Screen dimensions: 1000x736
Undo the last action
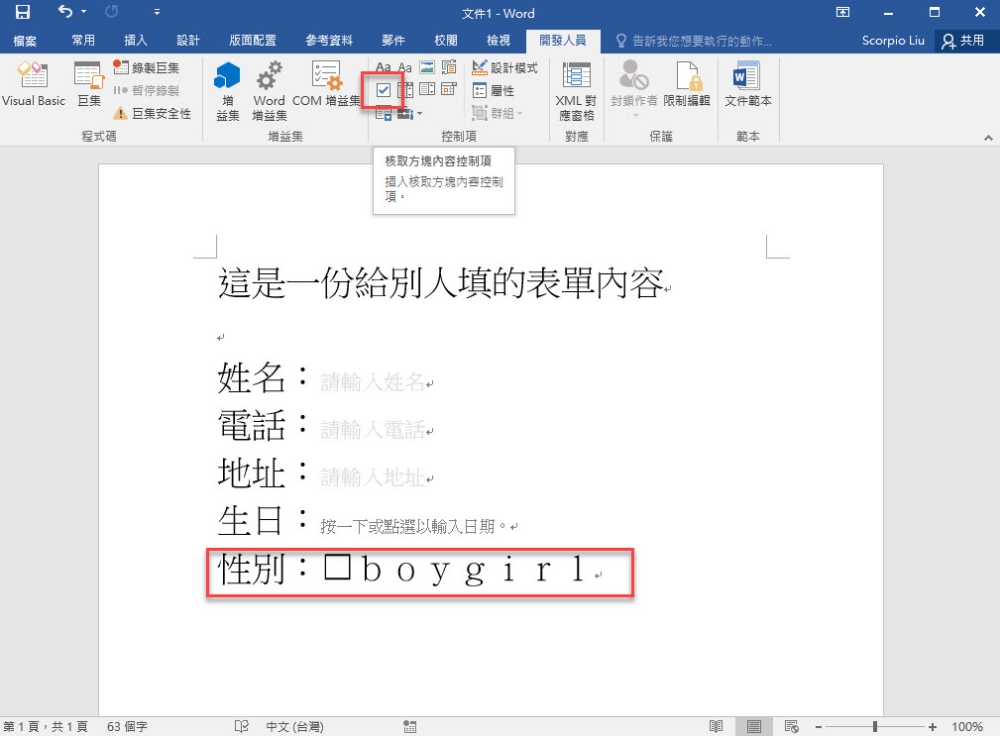pos(65,11)
